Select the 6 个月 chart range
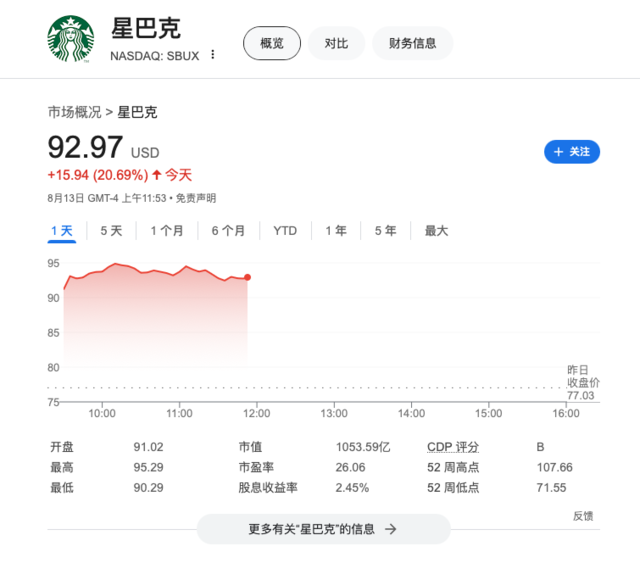Image resolution: width=640 pixels, height=563 pixels. [228, 231]
